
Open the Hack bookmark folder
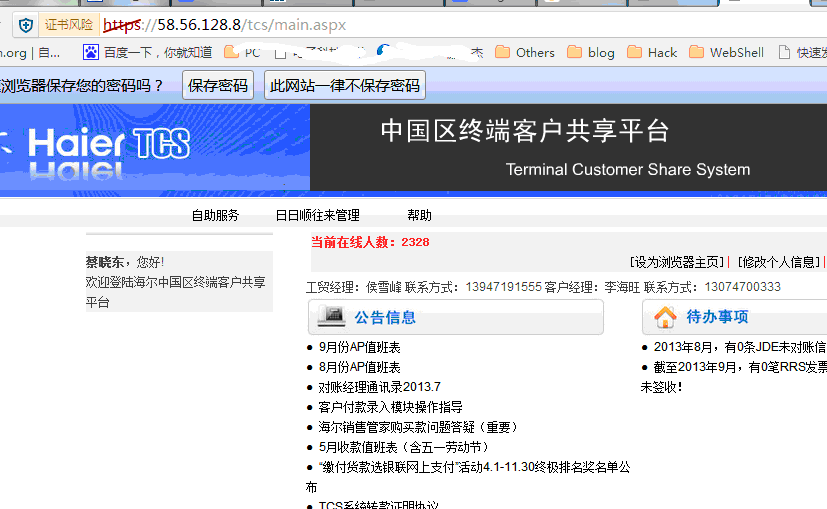[652, 52]
